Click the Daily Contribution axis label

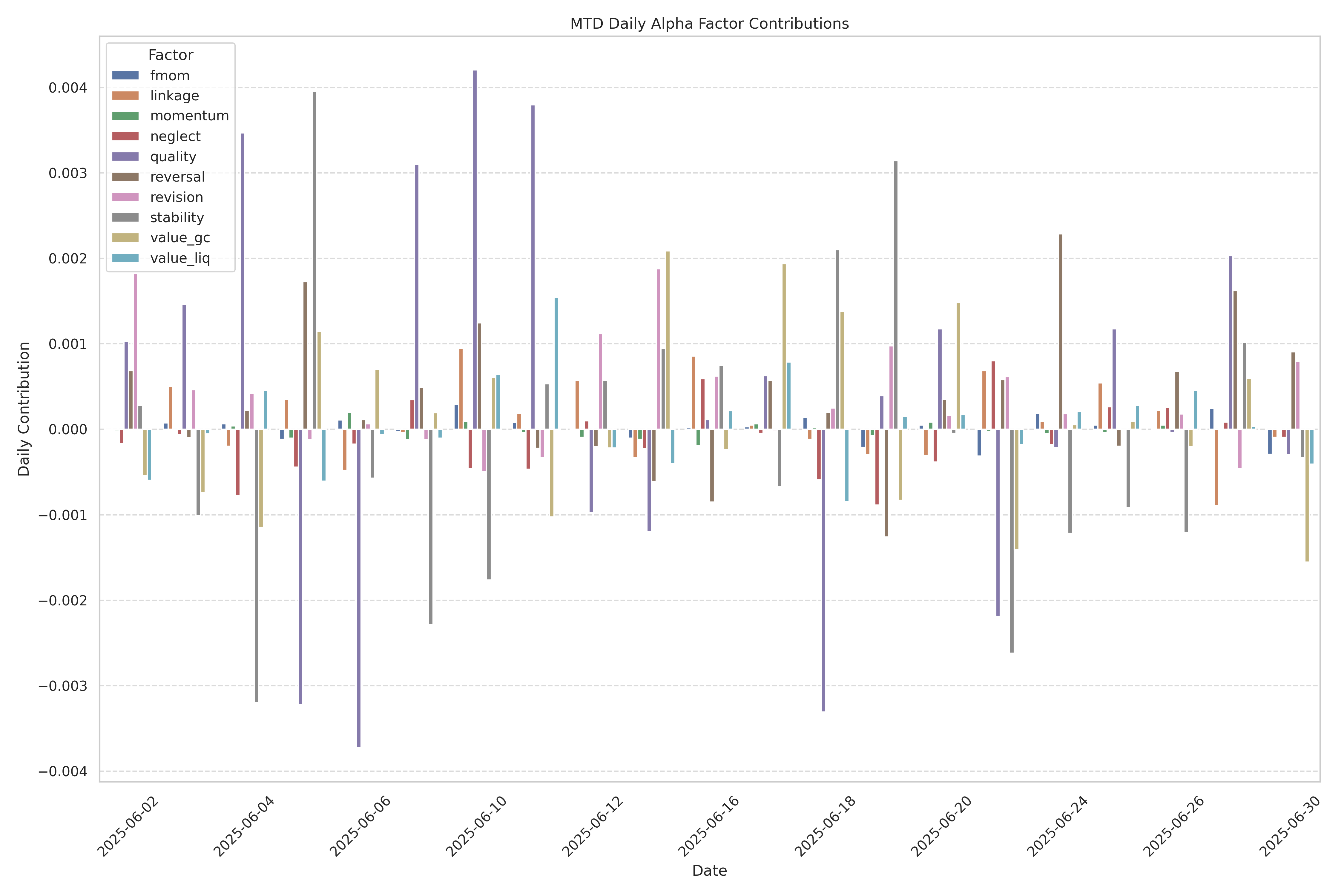click(23, 409)
